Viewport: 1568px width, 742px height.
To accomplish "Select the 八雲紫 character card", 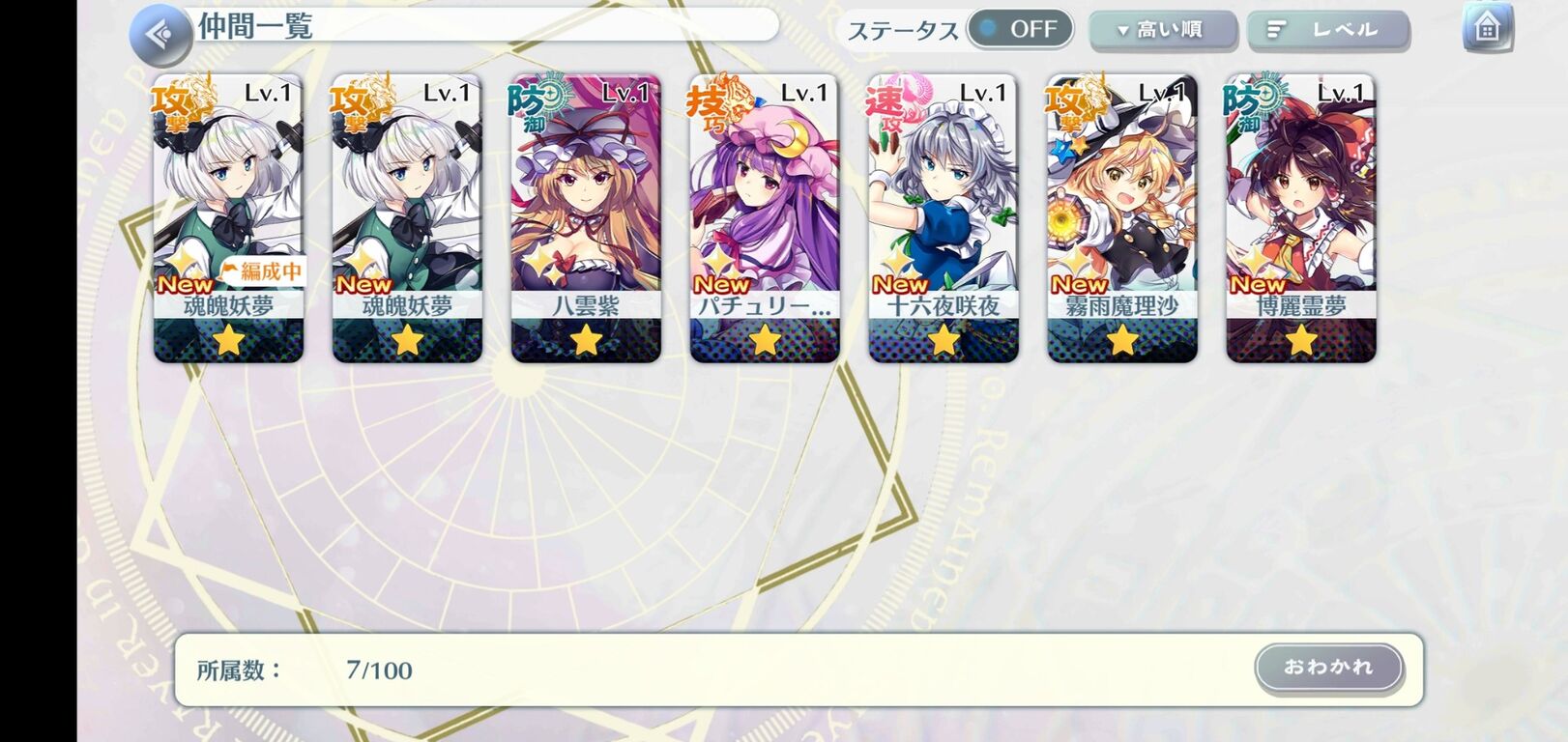I will [586, 219].
